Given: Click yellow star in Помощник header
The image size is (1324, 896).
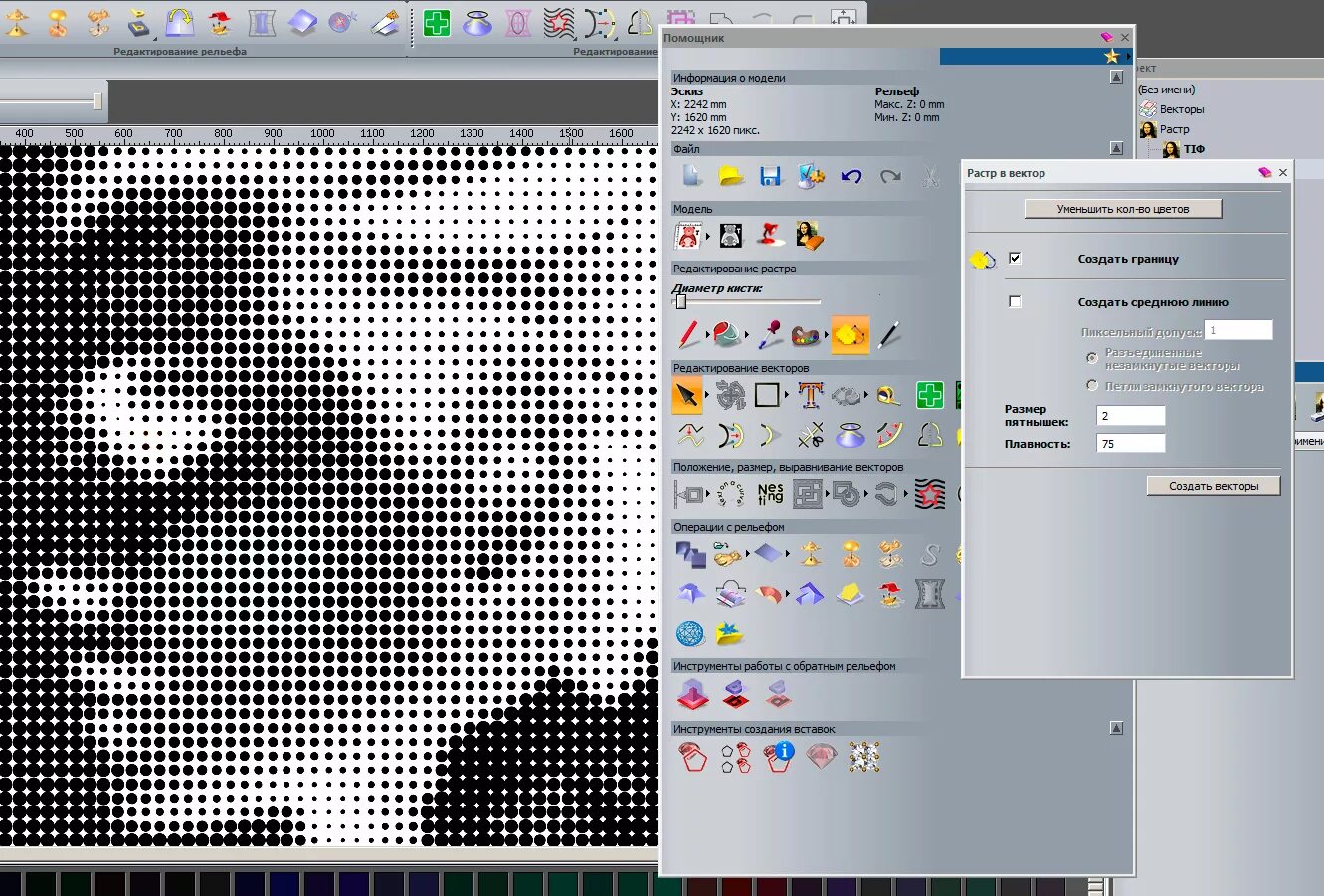Looking at the screenshot, I should [x=1112, y=57].
